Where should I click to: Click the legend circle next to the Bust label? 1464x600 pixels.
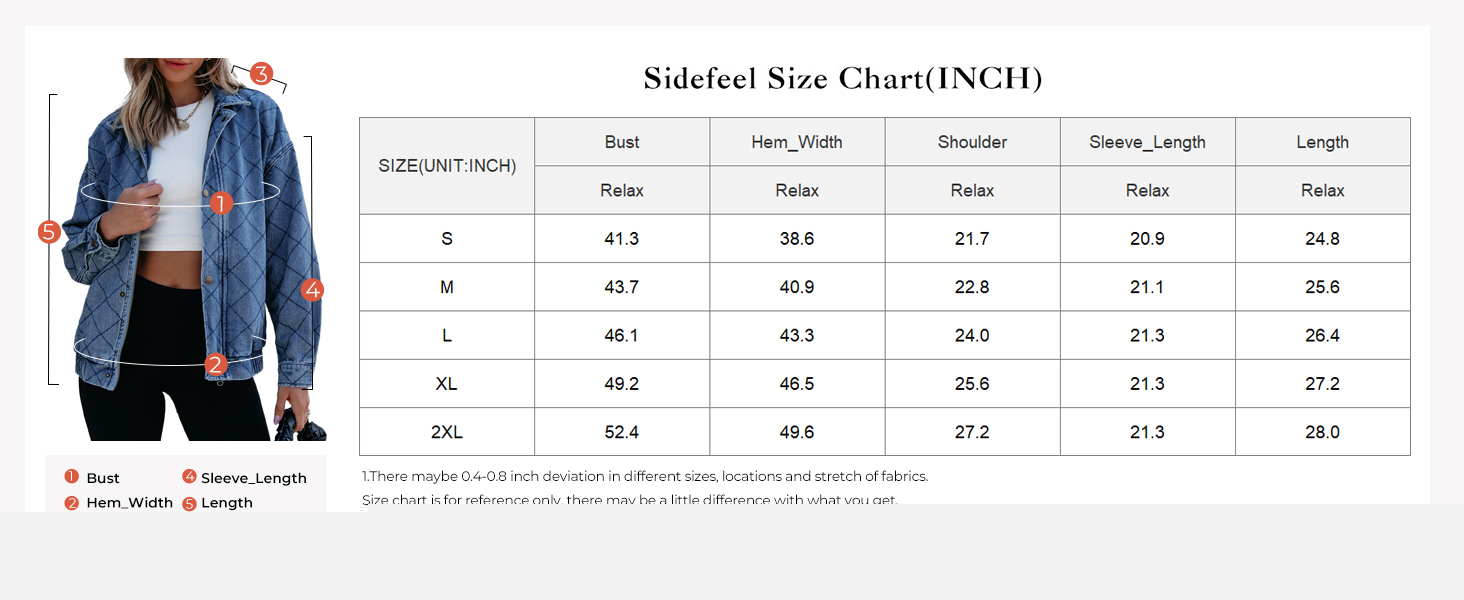point(72,477)
